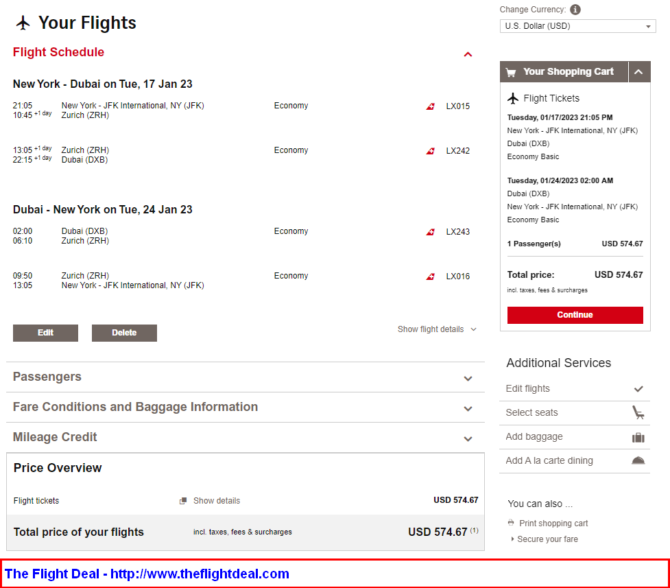Collapse the Flight Schedule section

(468, 54)
